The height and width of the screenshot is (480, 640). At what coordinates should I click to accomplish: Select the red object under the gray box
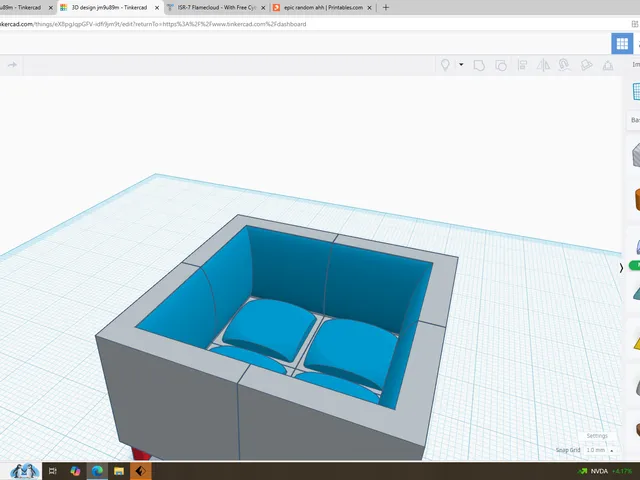coord(141,453)
